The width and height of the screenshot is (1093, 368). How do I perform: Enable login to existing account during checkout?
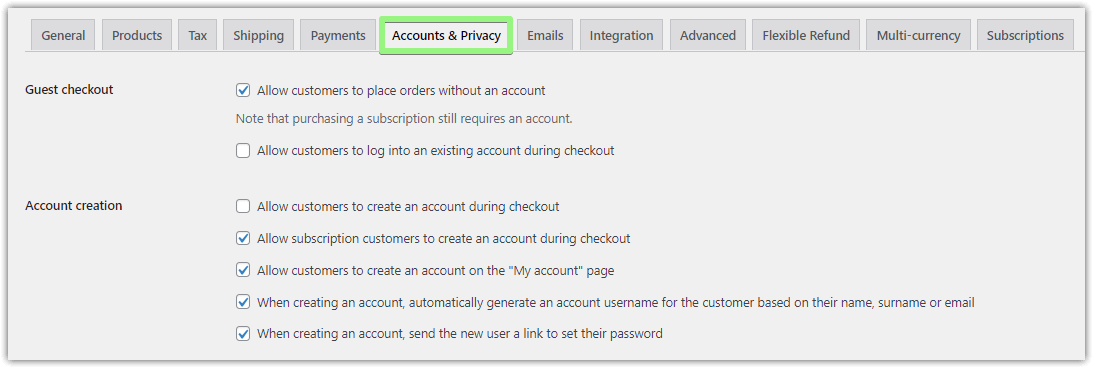243,151
